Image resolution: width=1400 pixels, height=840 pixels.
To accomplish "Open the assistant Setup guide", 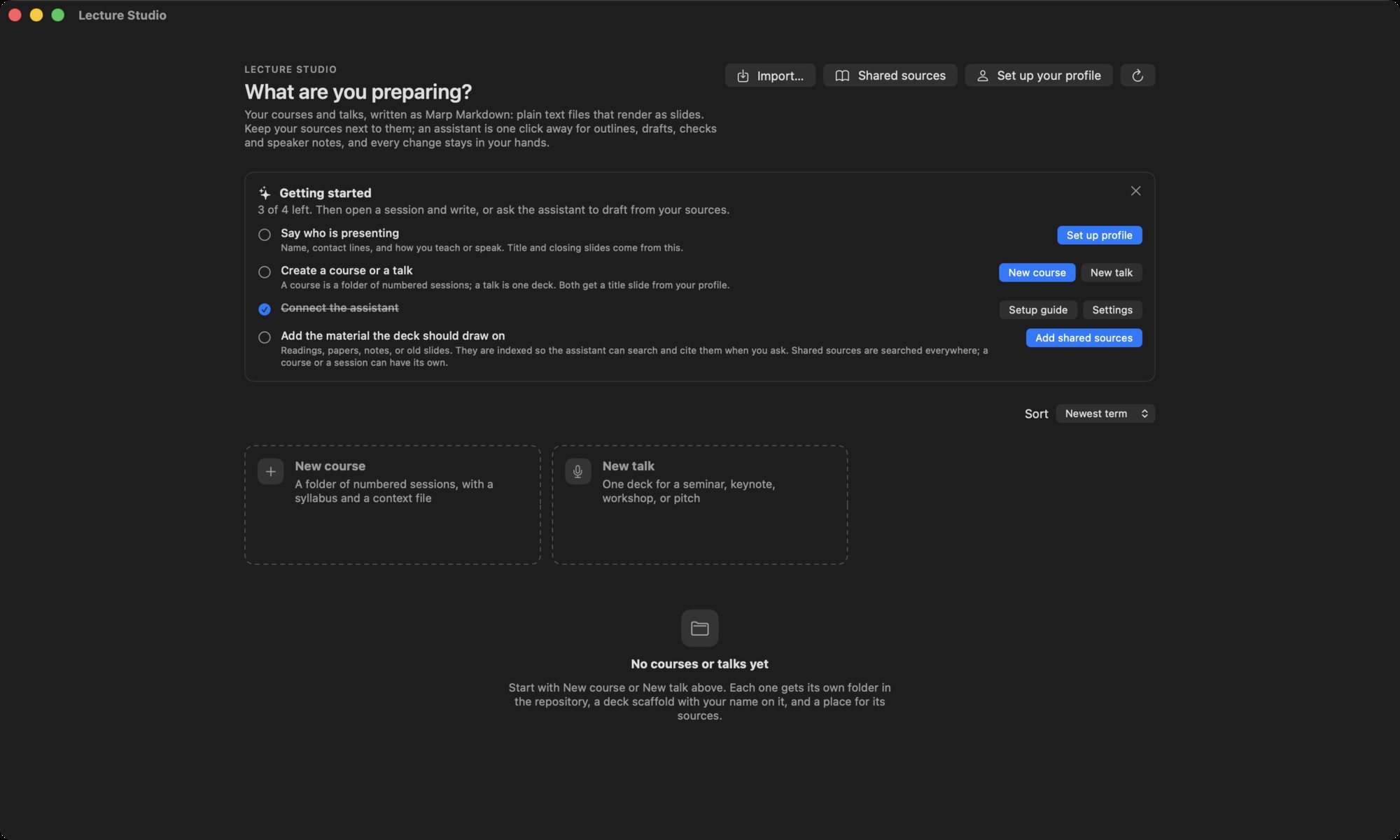I will pyautogui.click(x=1038, y=310).
